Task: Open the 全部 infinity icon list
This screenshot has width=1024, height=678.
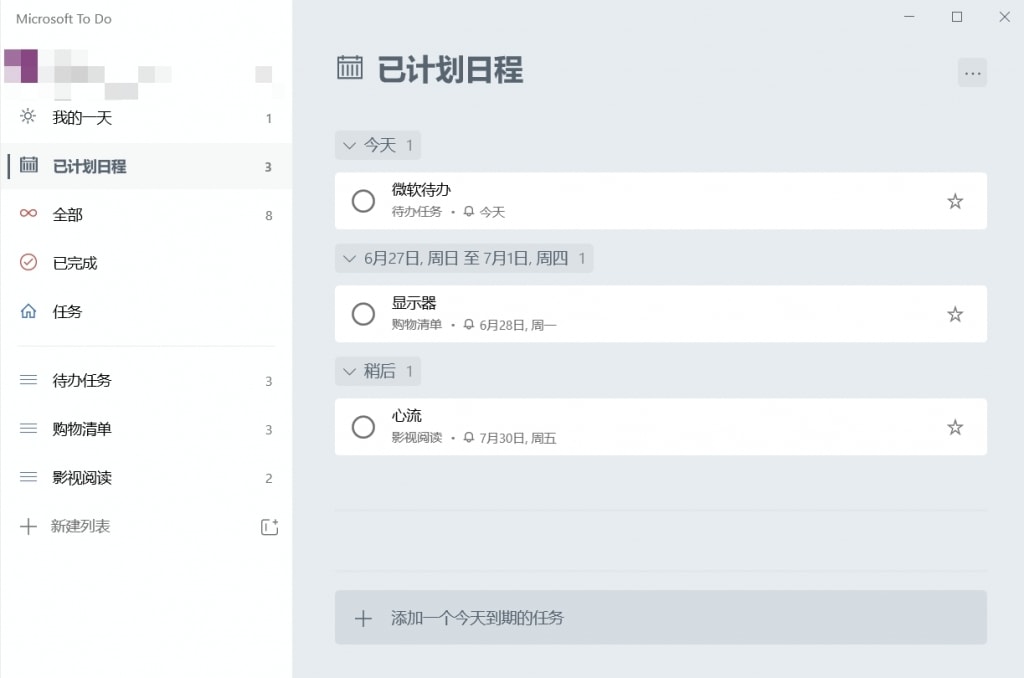Action: click(28, 214)
